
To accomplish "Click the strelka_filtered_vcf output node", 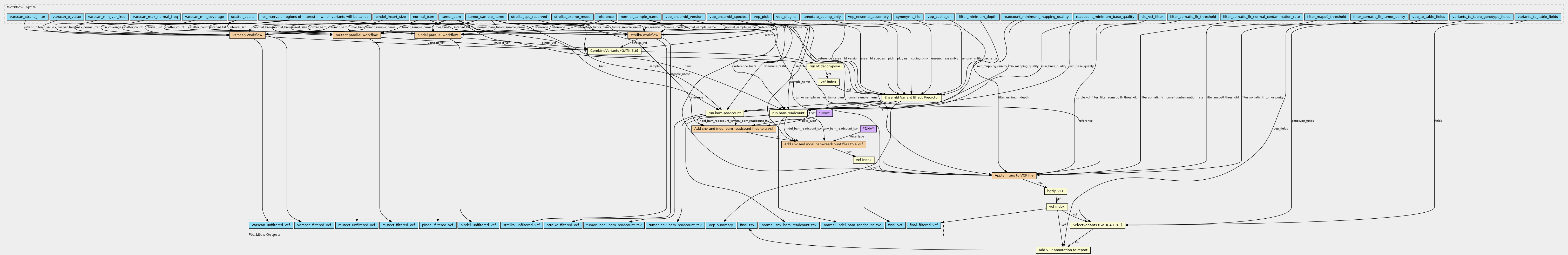I will coord(563,225).
